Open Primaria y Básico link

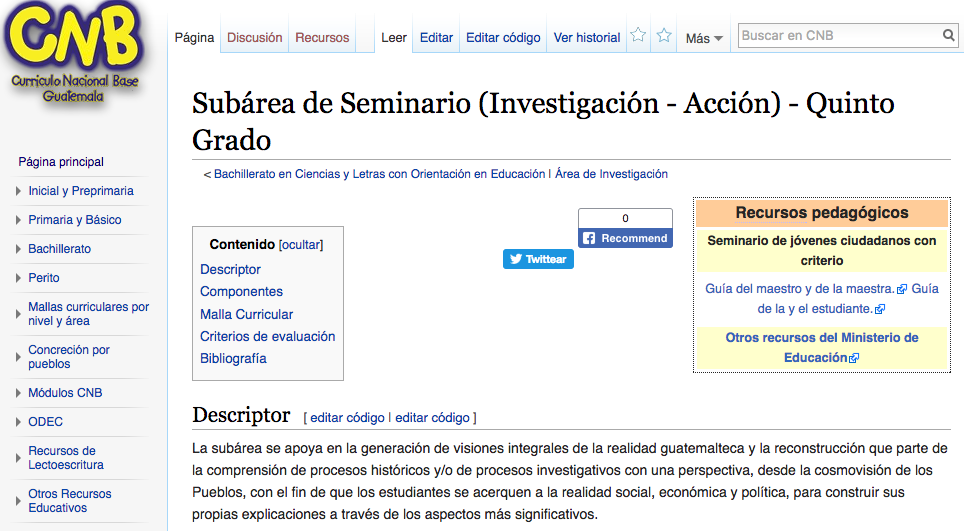coord(75,220)
